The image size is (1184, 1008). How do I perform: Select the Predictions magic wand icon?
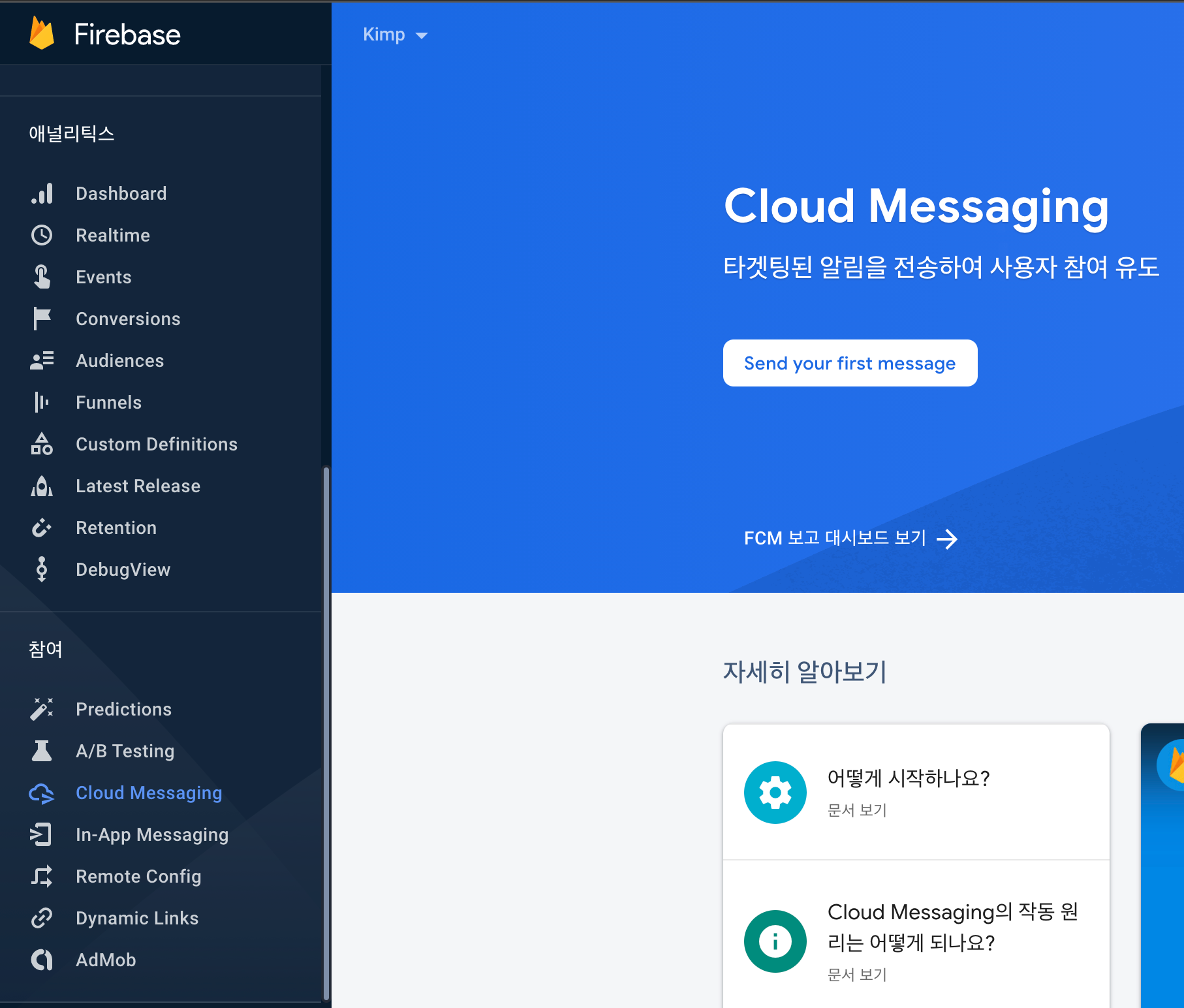42,709
